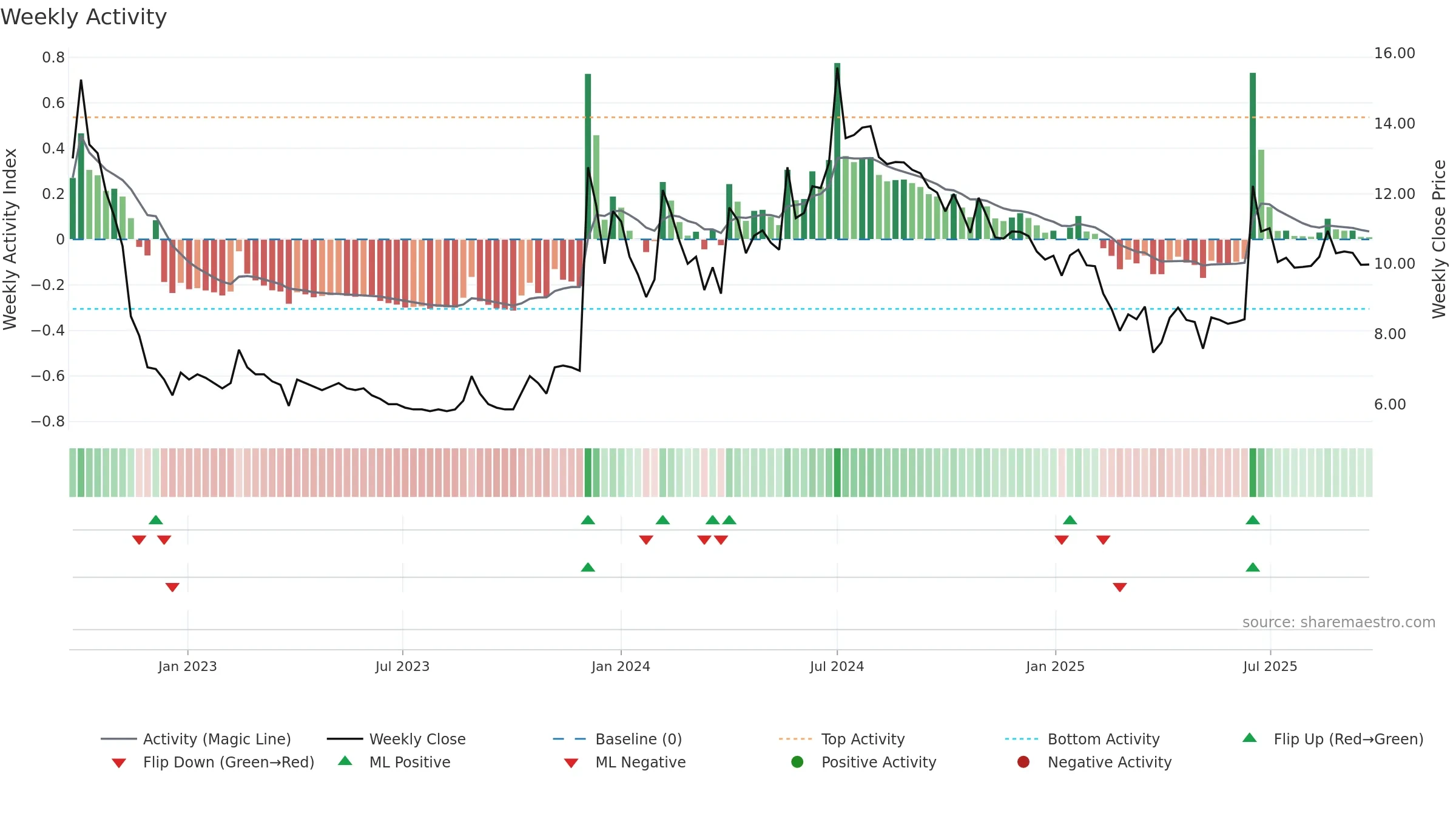
Task: Click the Jul 2023 axis label
Action: click(402, 666)
